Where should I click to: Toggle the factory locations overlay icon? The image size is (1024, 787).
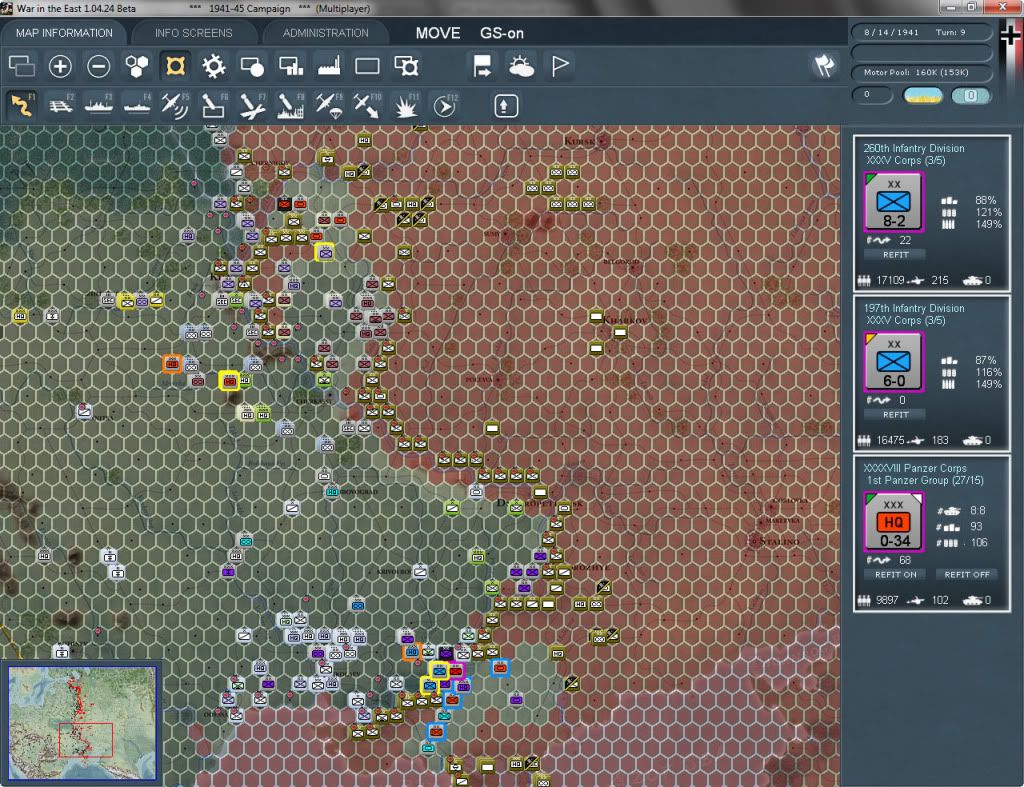coord(329,66)
